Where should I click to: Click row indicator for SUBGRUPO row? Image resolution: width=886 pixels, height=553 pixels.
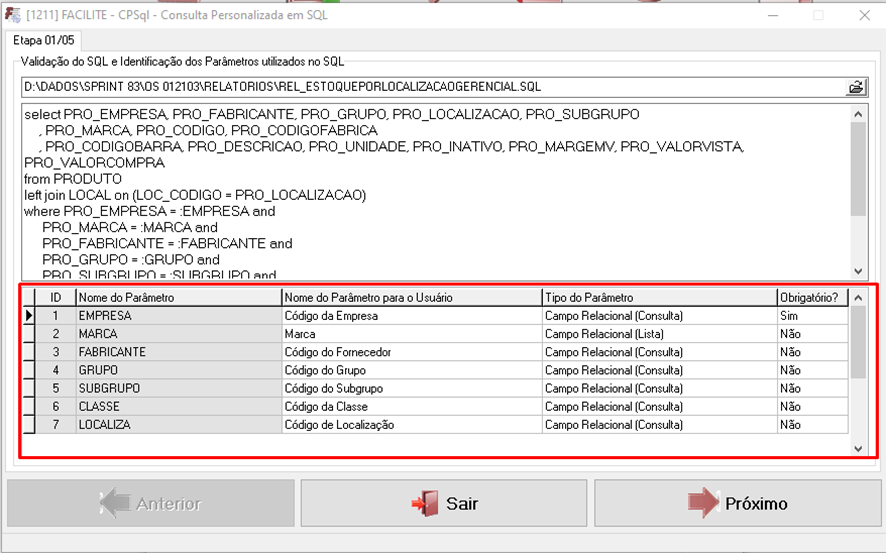click(29, 388)
